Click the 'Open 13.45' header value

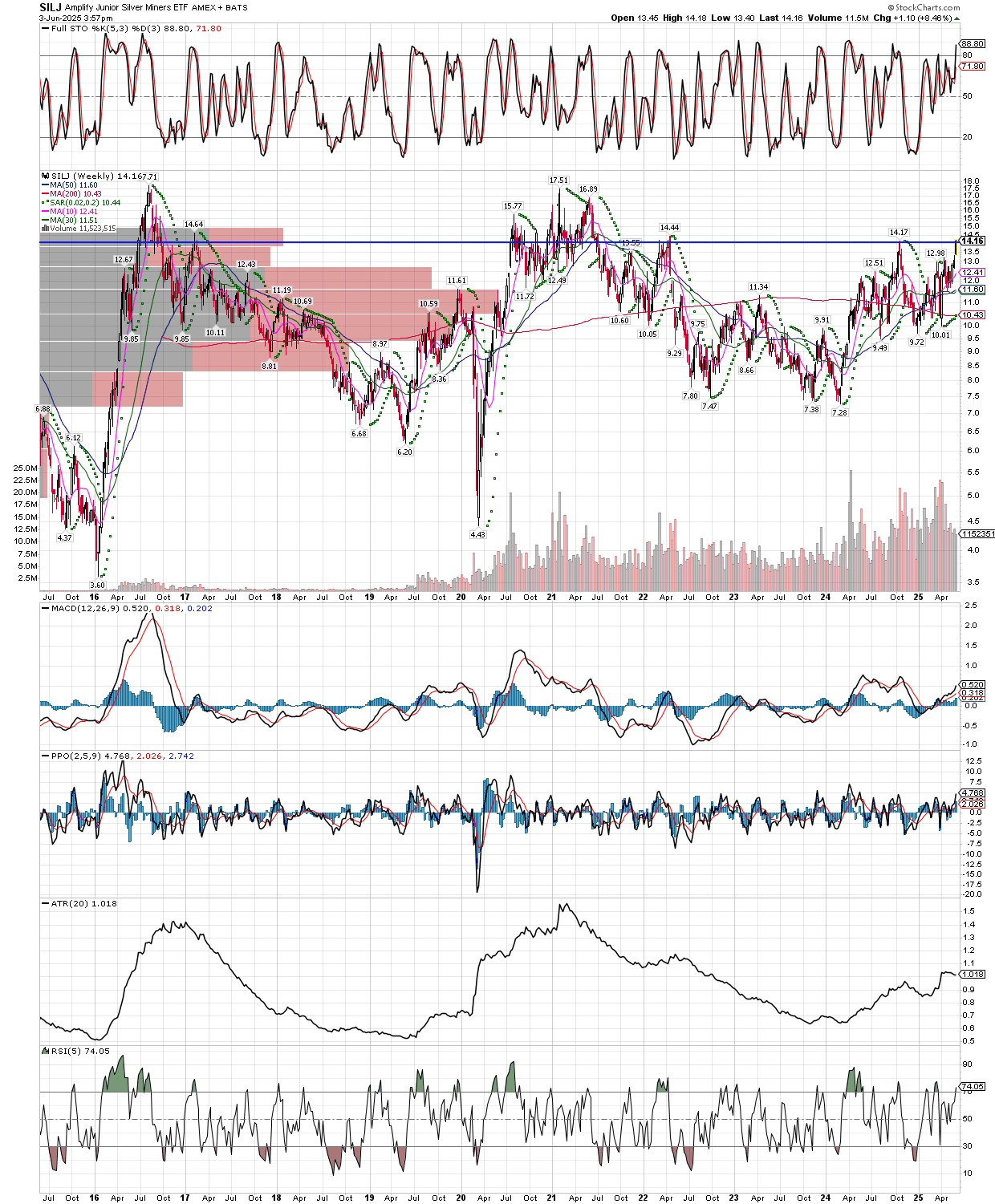pyautogui.click(x=635, y=18)
